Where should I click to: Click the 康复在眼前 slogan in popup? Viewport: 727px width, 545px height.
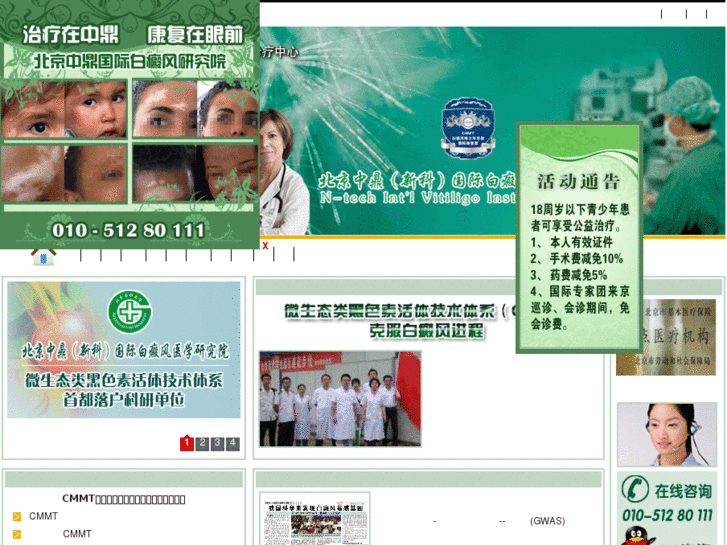[x=195, y=35]
